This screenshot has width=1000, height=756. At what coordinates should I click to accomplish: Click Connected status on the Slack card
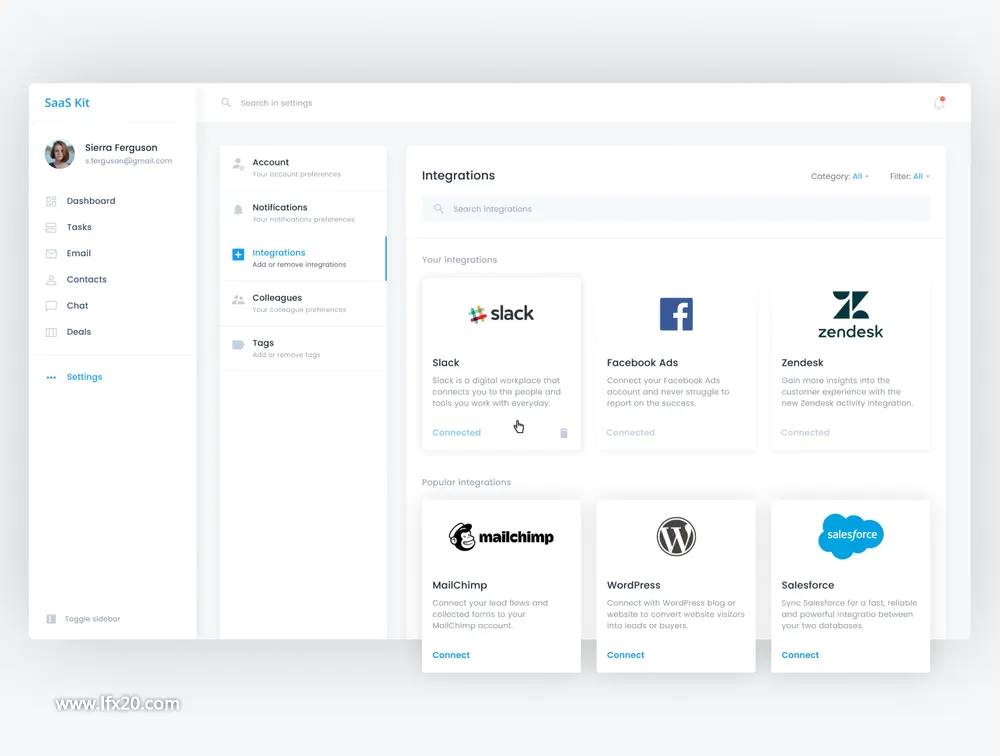point(457,433)
